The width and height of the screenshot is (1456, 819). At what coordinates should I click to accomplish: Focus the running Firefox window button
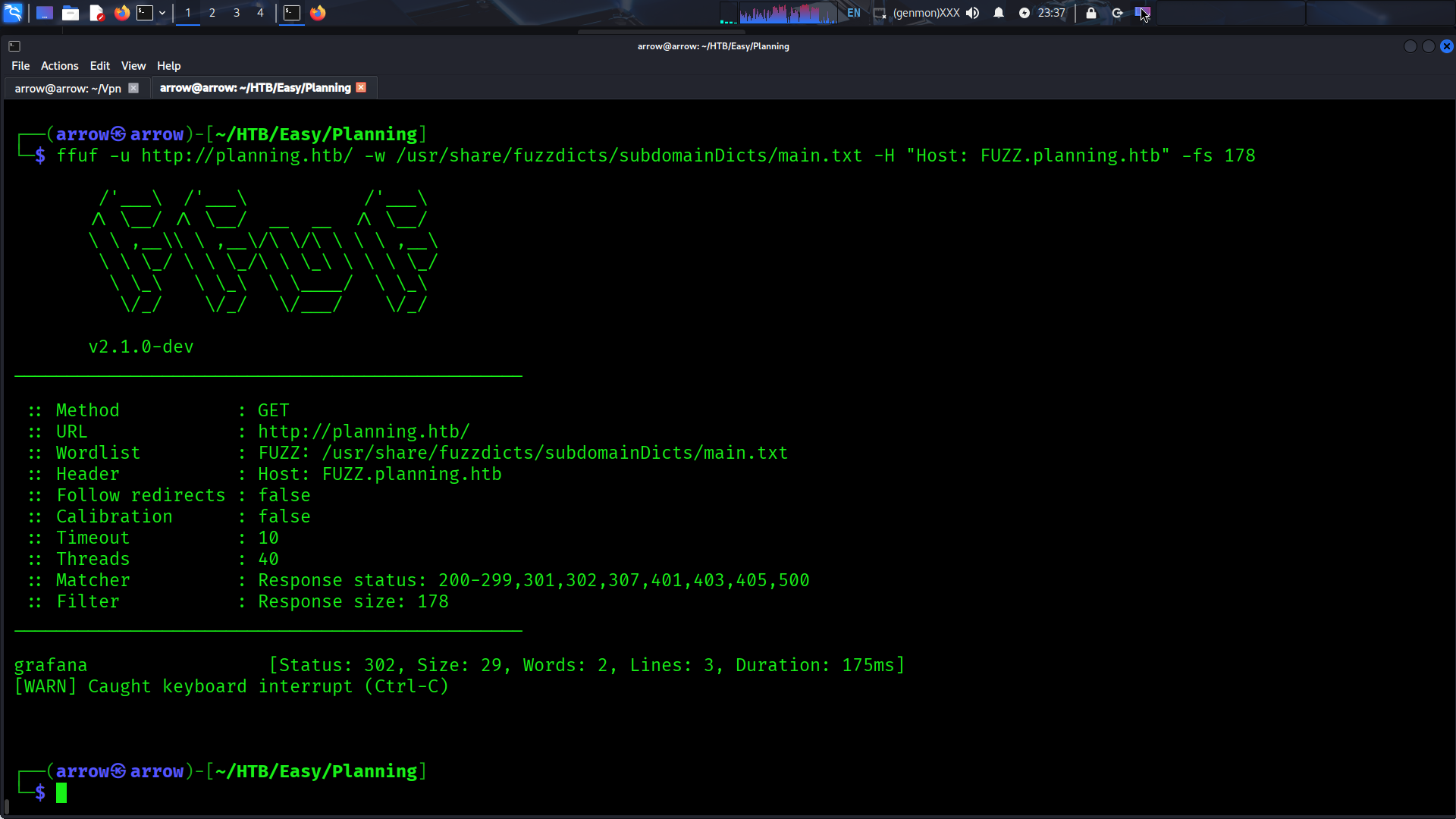[318, 13]
